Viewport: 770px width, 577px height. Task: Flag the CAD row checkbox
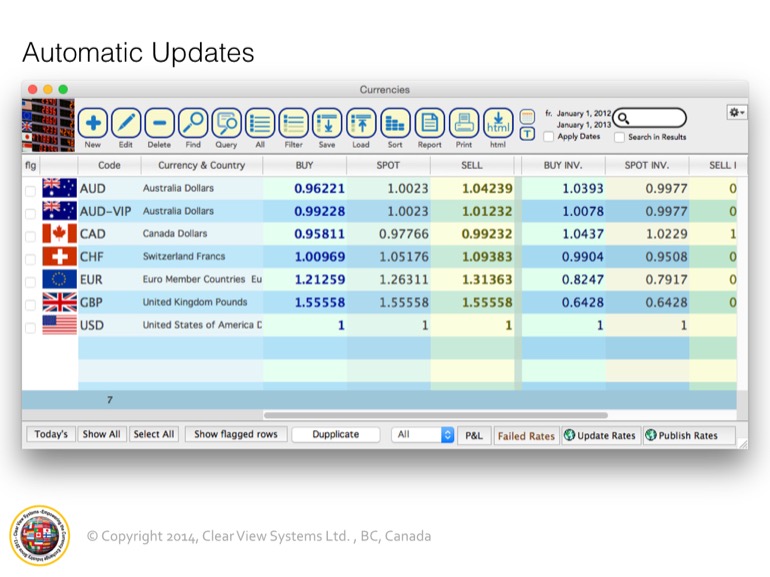[x=30, y=236]
